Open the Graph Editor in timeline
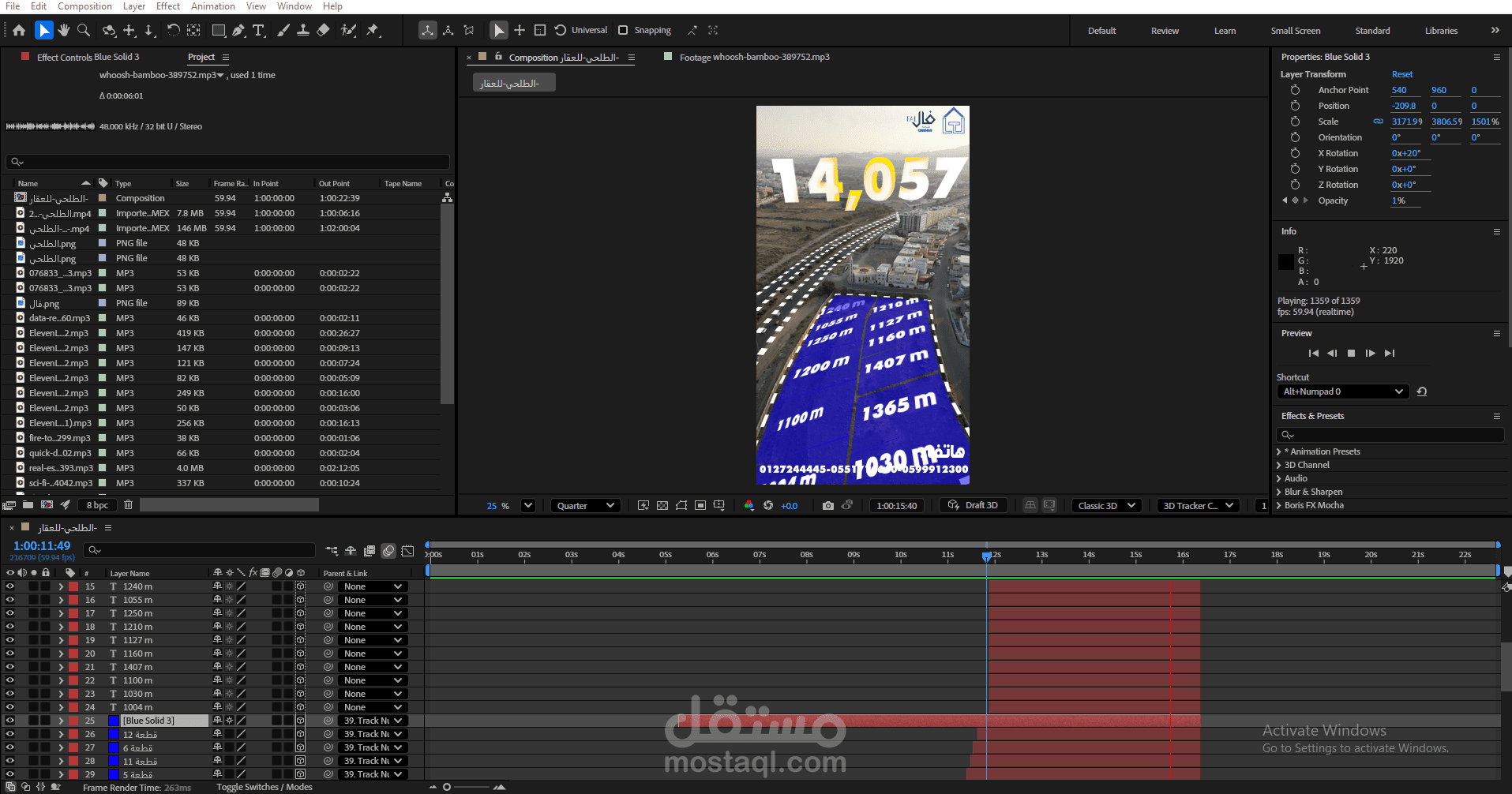The width and height of the screenshot is (1512, 794). coord(407,551)
